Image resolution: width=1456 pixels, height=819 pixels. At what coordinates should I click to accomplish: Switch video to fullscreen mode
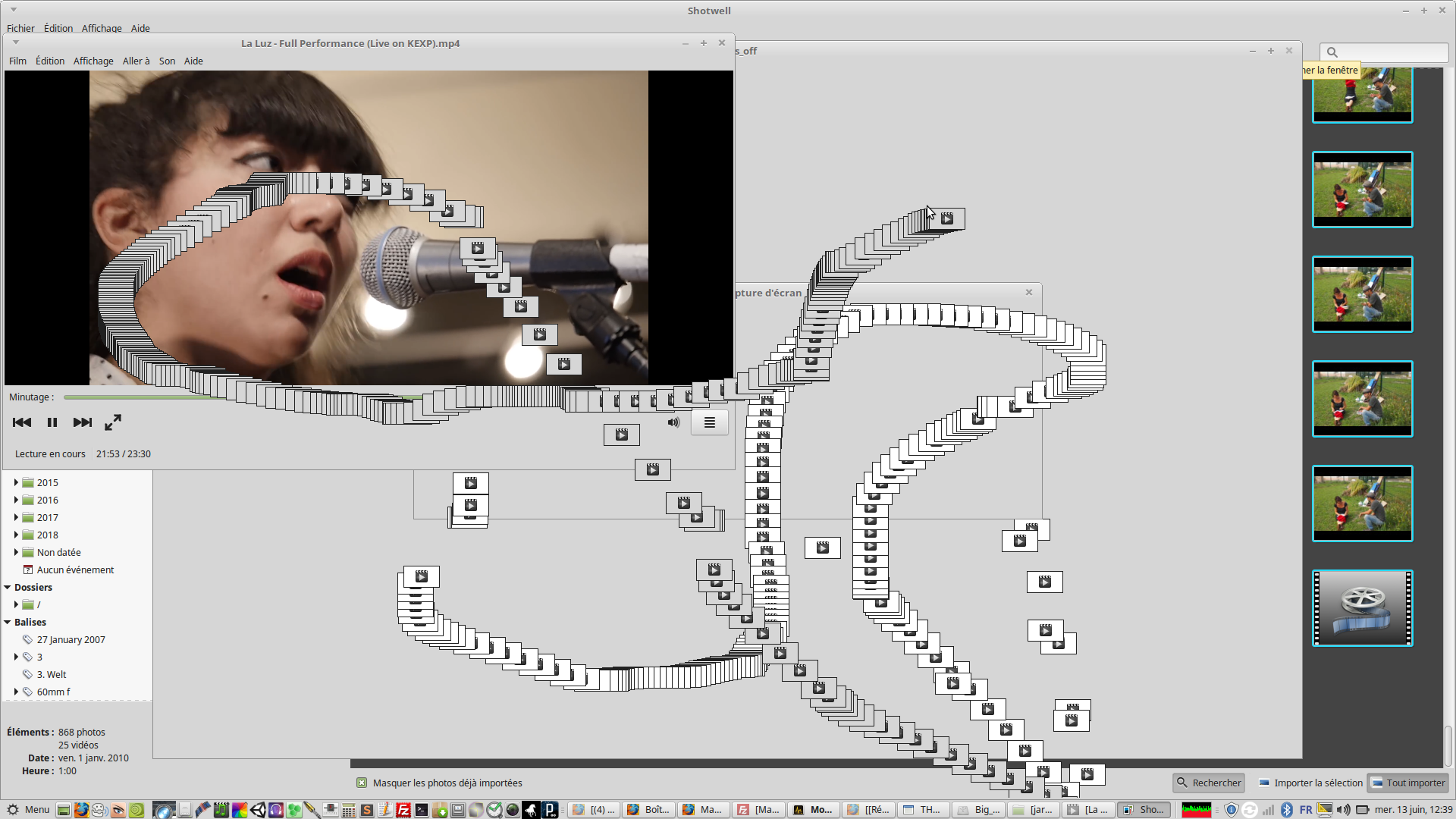coord(113,422)
